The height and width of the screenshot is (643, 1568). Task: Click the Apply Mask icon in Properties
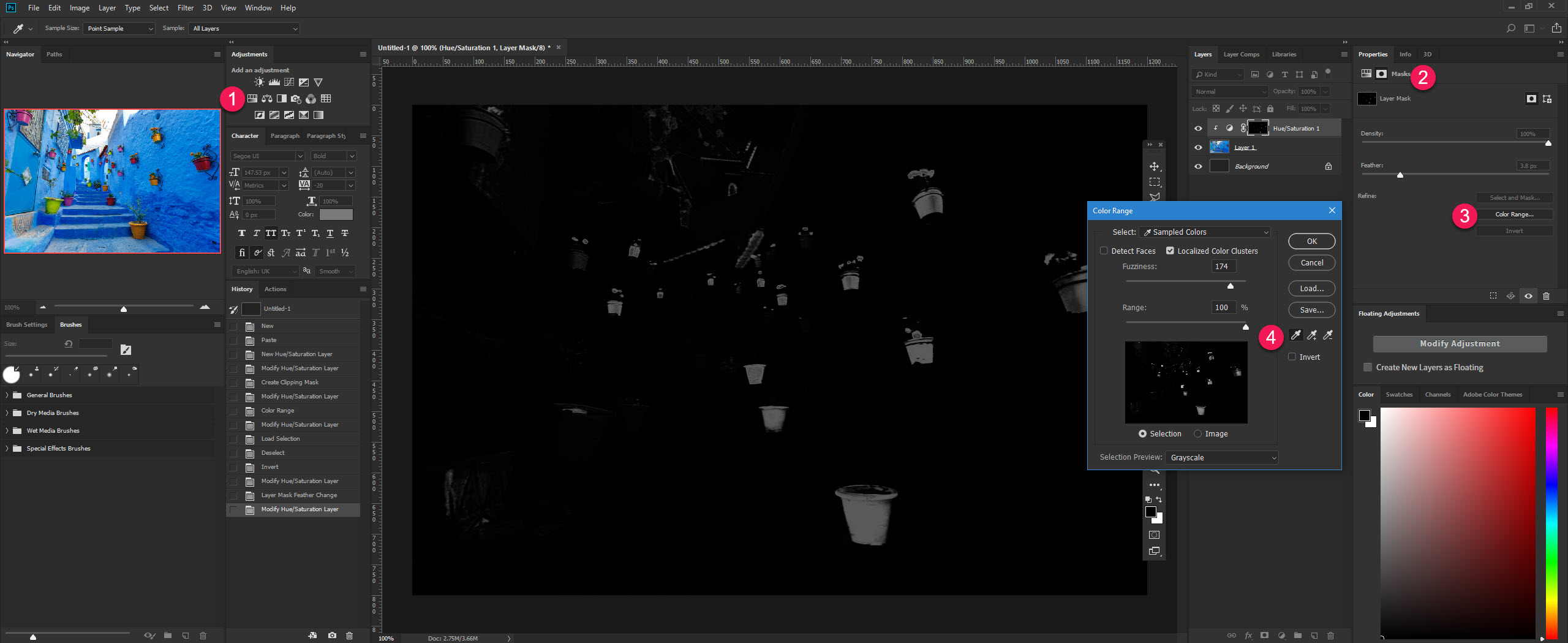1511,296
